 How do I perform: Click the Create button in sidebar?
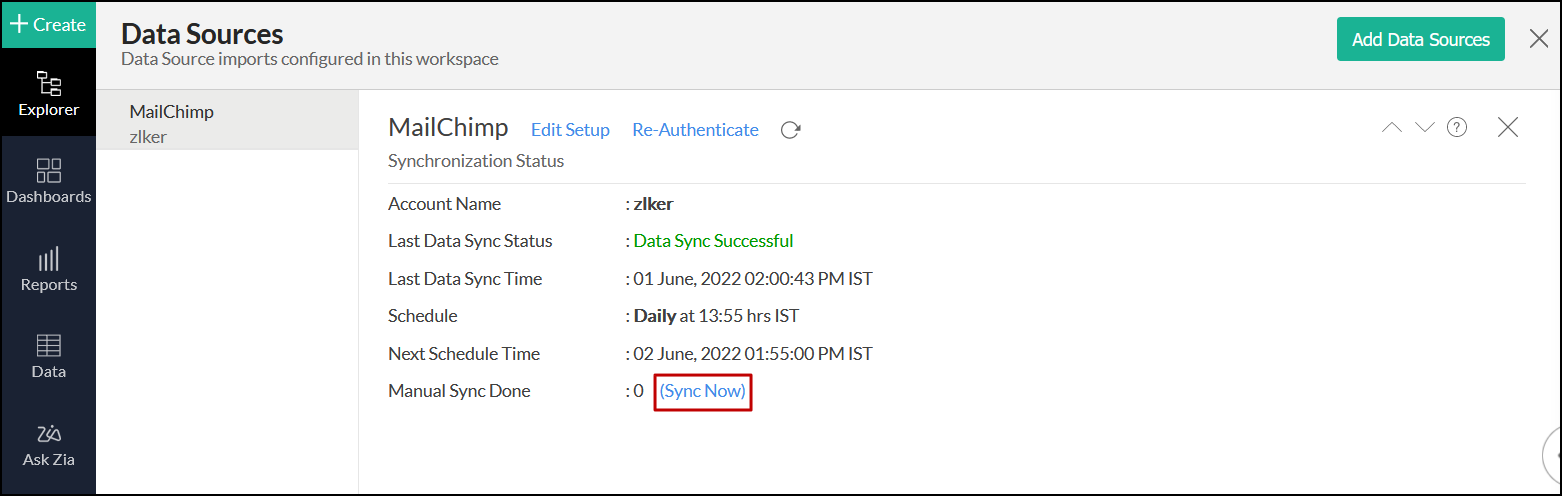[x=48, y=25]
